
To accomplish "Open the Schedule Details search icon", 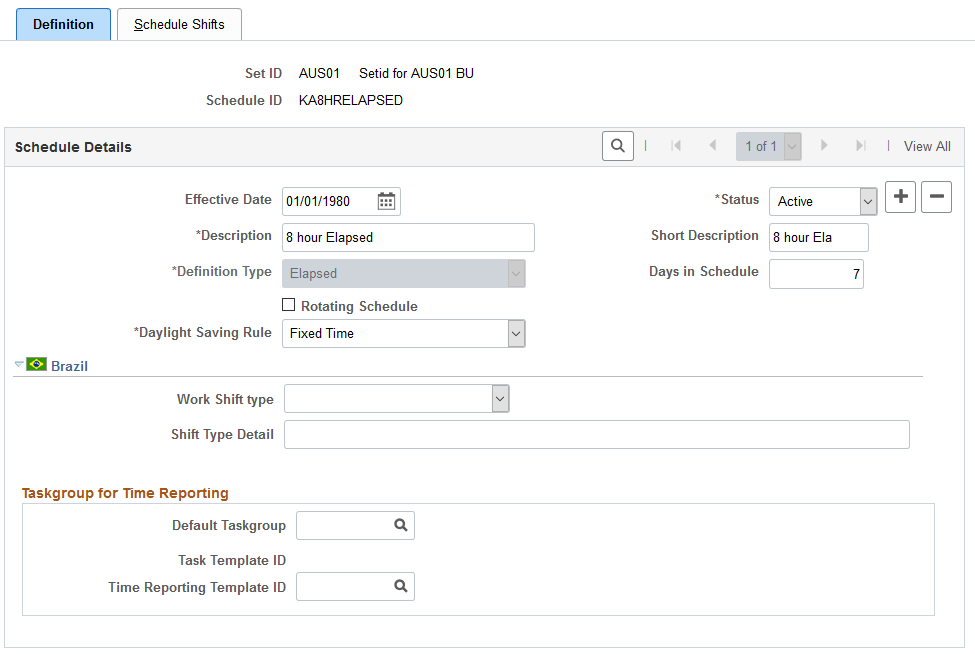I will click(x=617, y=145).
